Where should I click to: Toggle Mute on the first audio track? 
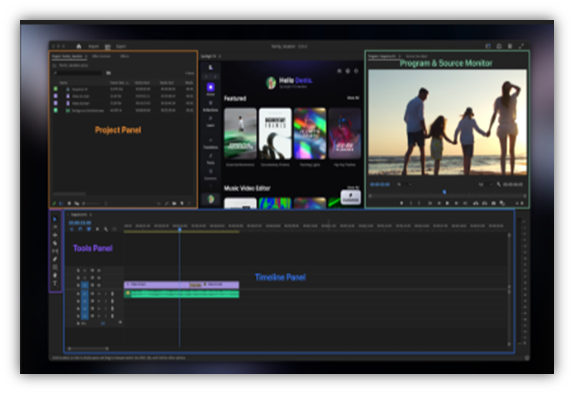point(99,294)
